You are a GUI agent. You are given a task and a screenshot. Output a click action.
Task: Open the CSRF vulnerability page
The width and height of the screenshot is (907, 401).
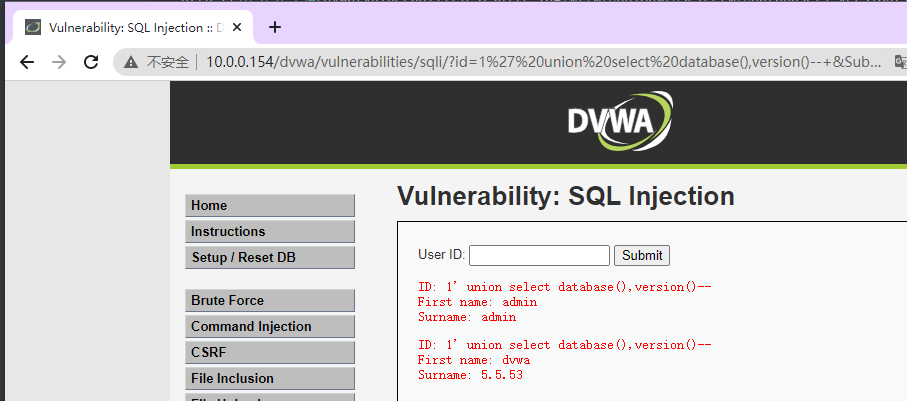[270, 352]
